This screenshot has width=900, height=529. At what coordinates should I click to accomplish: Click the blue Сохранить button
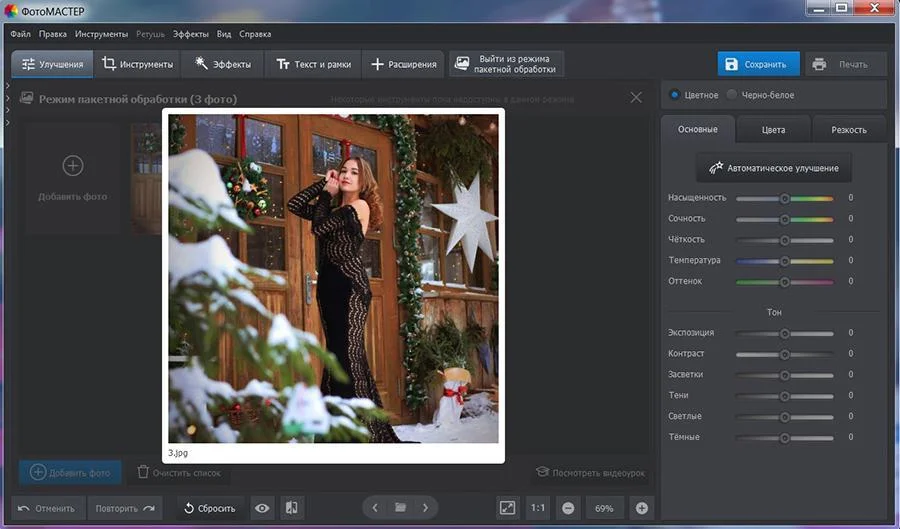pos(758,64)
